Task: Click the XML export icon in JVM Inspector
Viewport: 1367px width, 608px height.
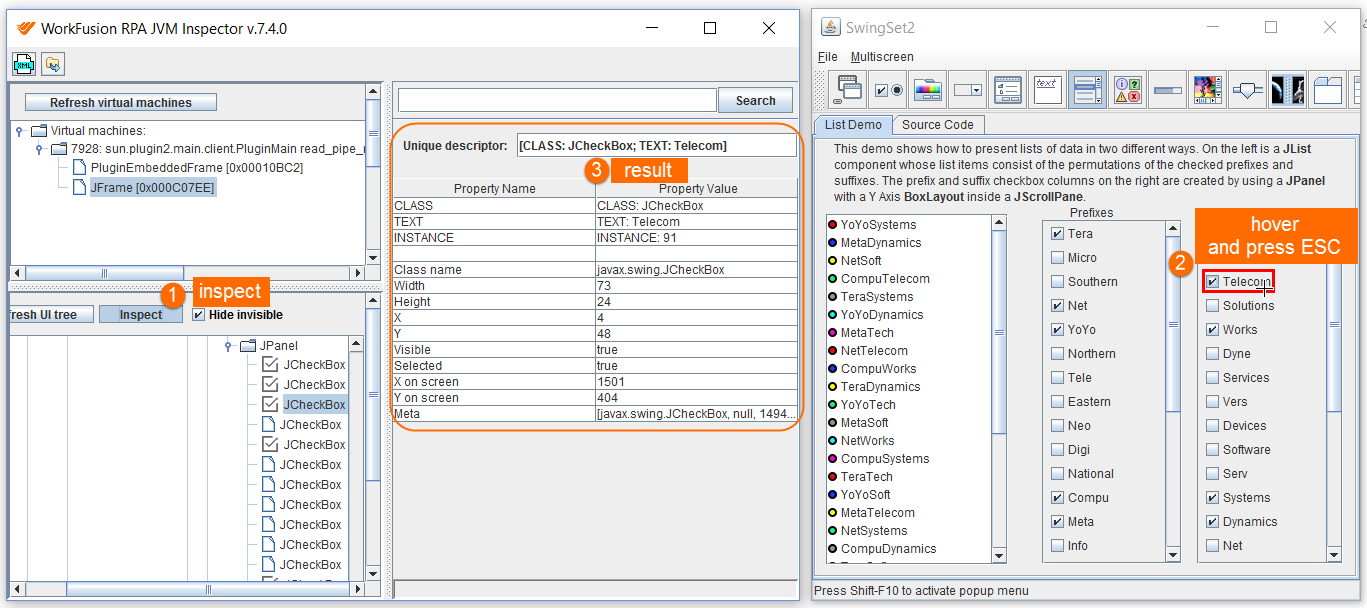Action: pyautogui.click(x=24, y=65)
